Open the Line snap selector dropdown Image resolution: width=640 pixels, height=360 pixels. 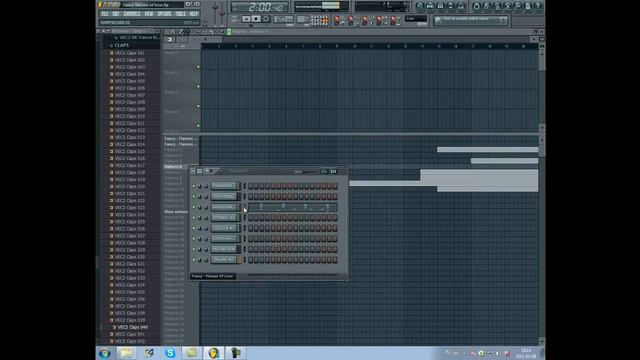pos(416,19)
